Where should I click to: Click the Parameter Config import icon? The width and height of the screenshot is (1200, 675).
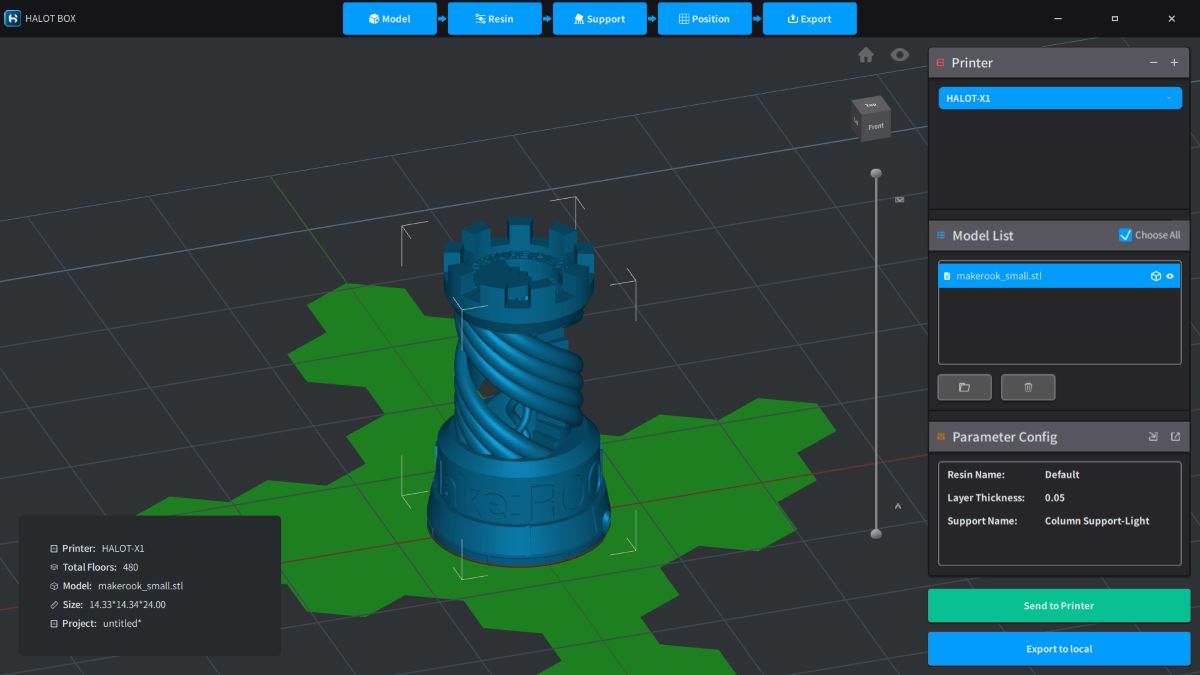point(1153,437)
